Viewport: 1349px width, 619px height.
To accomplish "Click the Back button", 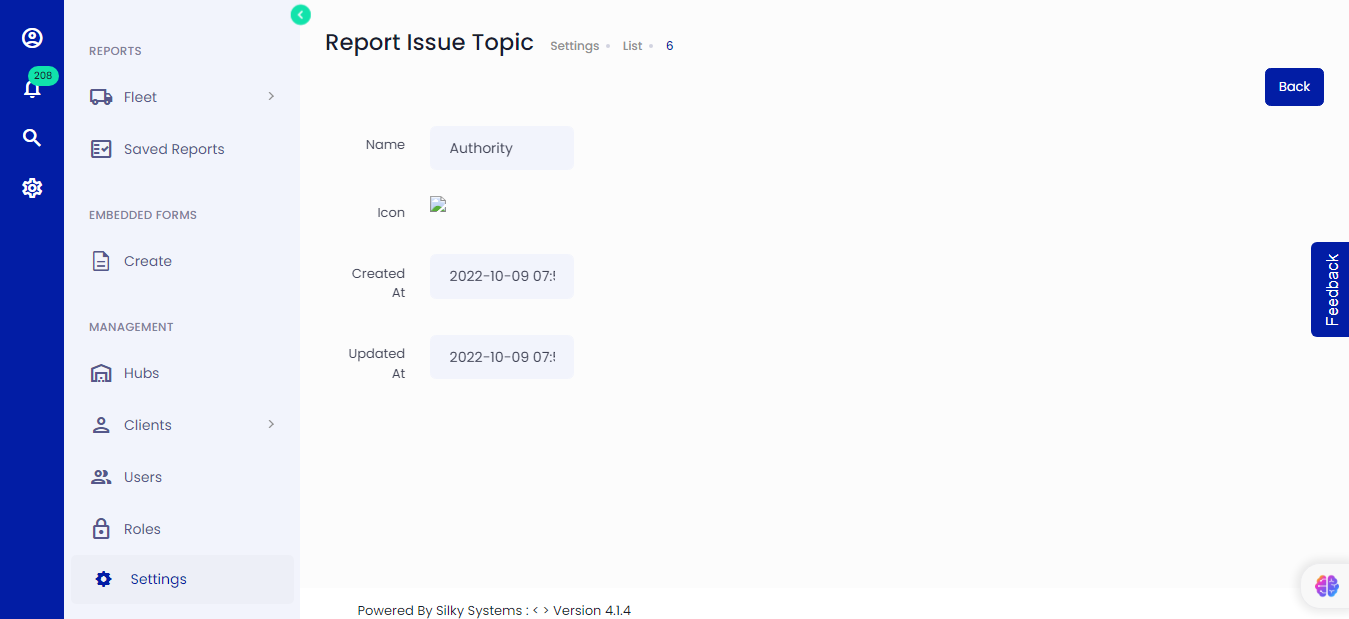I will (x=1294, y=87).
